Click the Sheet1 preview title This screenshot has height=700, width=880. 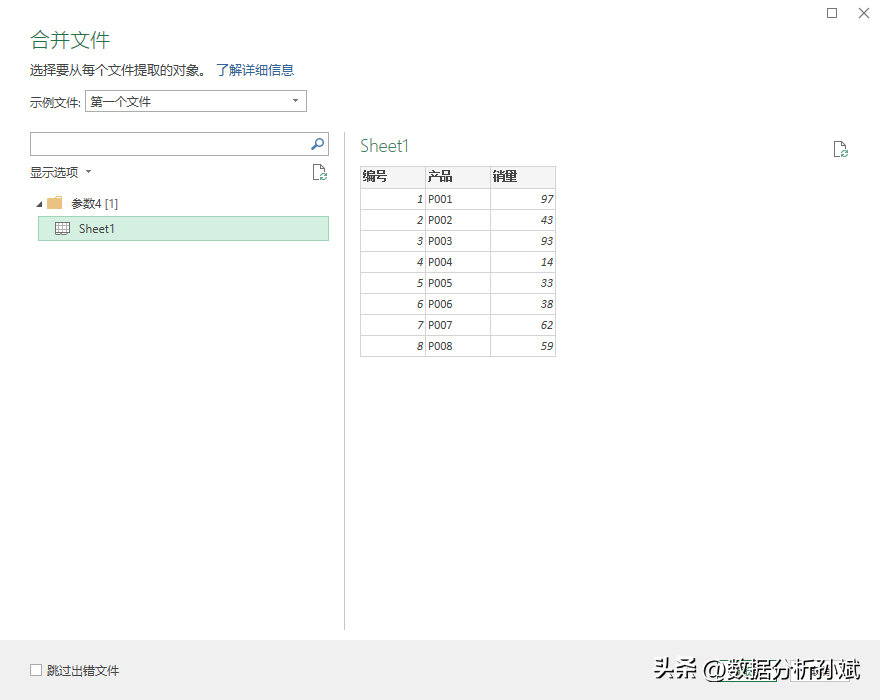click(384, 146)
